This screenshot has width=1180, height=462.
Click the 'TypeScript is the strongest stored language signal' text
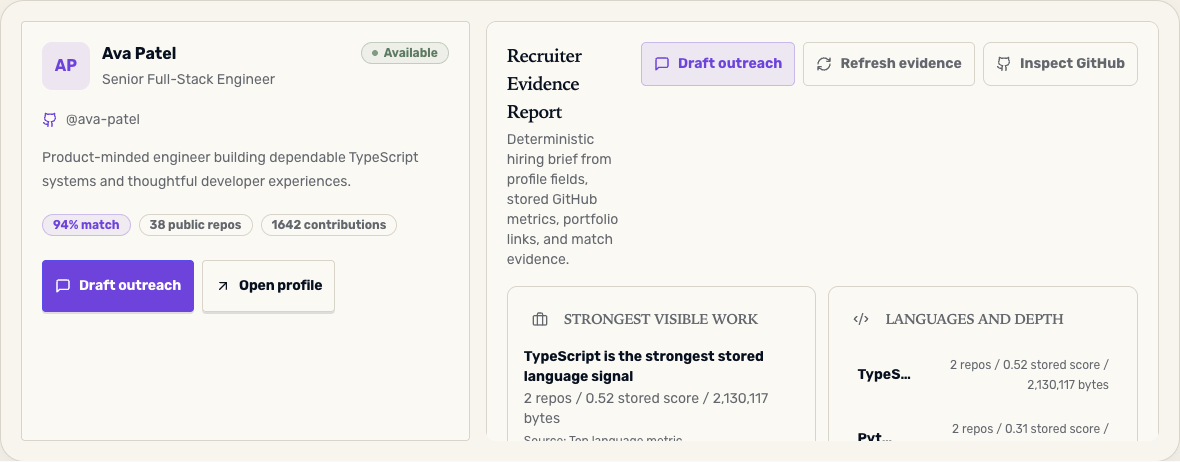tap(643, 366)
